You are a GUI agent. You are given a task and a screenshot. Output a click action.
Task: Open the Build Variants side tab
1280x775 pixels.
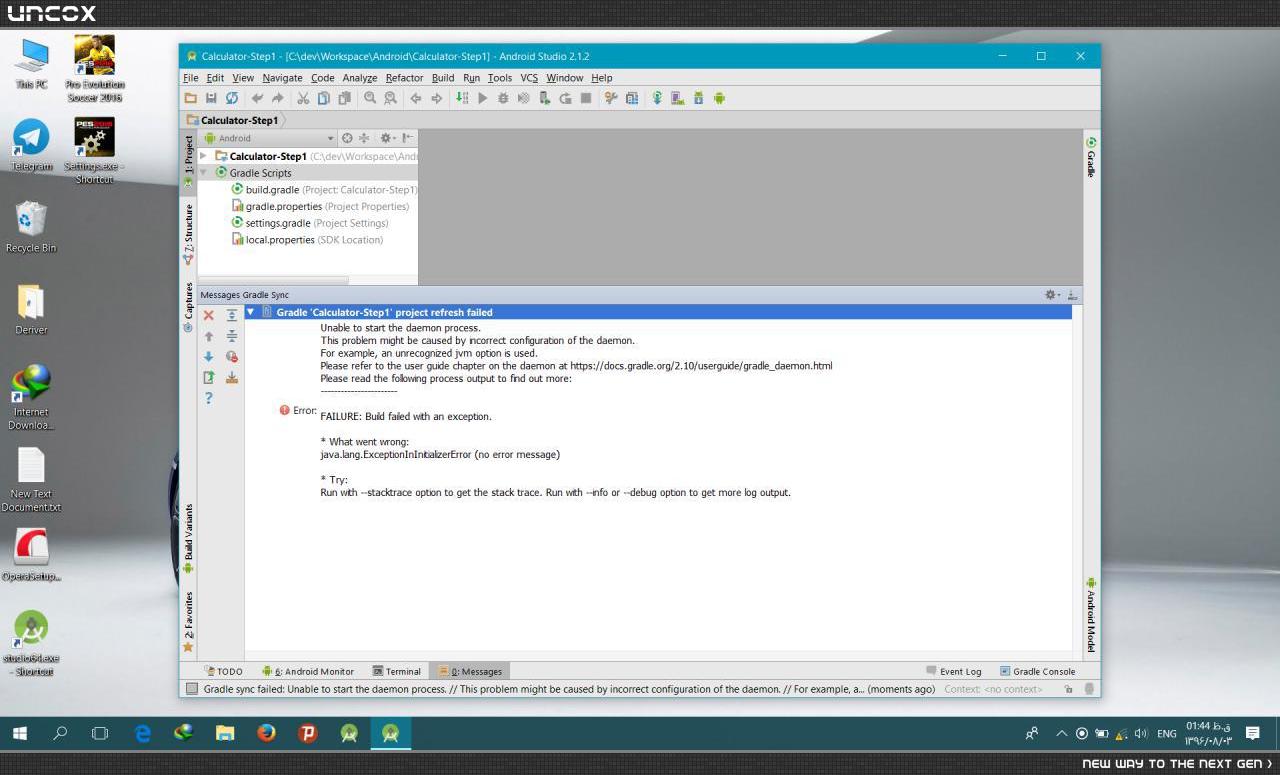[188, 538]
